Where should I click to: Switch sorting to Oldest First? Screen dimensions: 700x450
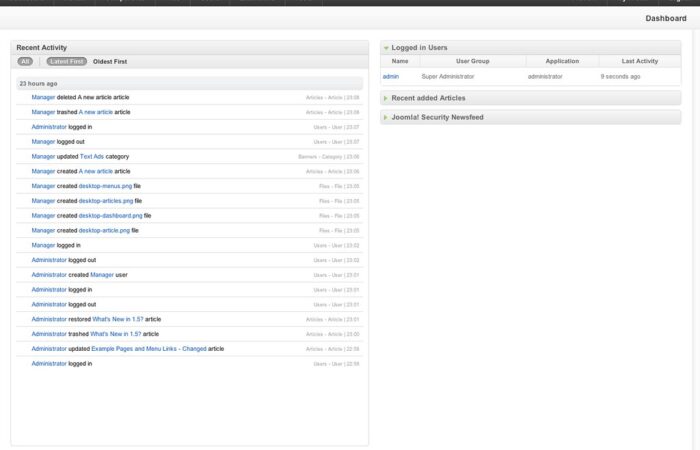pyautogui.click(x=110, y=62)
